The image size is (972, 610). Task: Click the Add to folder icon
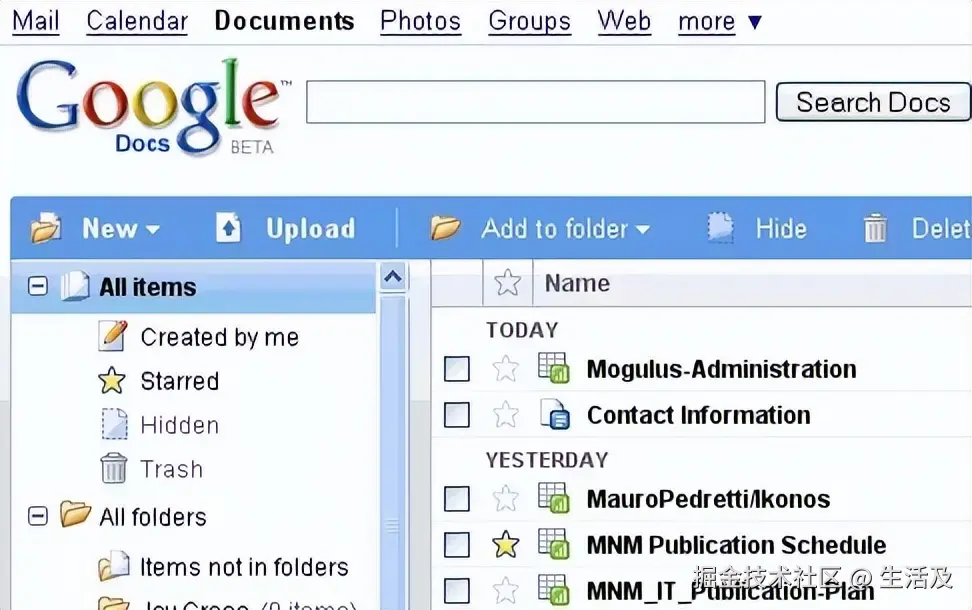click(x=445, y=228)
